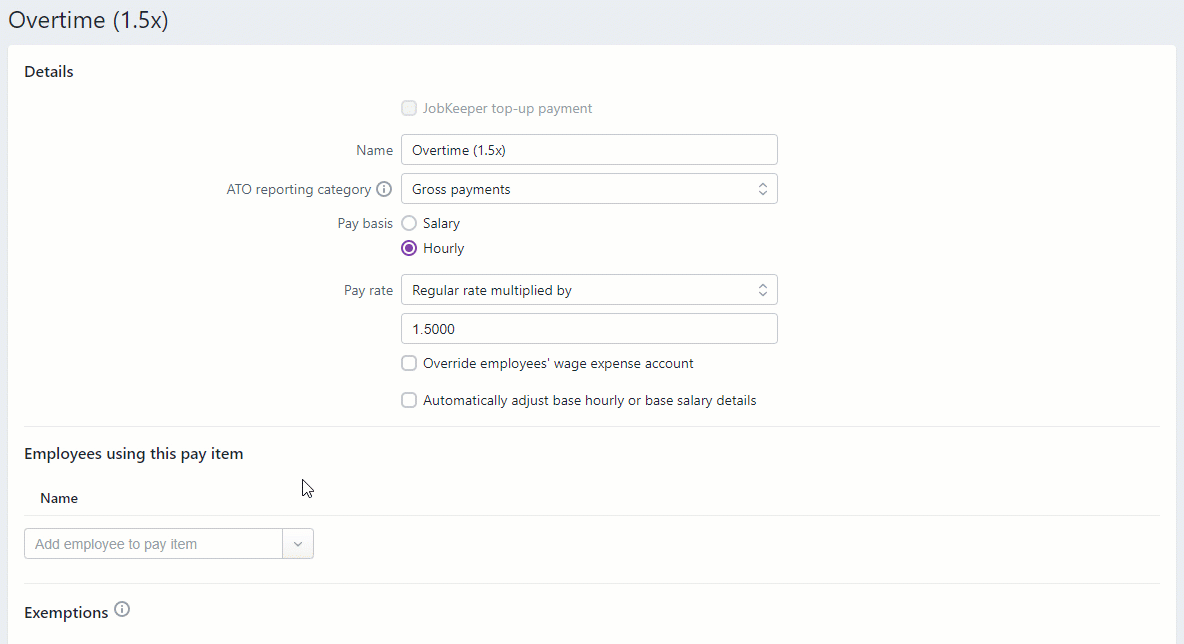
Task: Click the Employees using this pay item heading
Action: tap(134, 454)
